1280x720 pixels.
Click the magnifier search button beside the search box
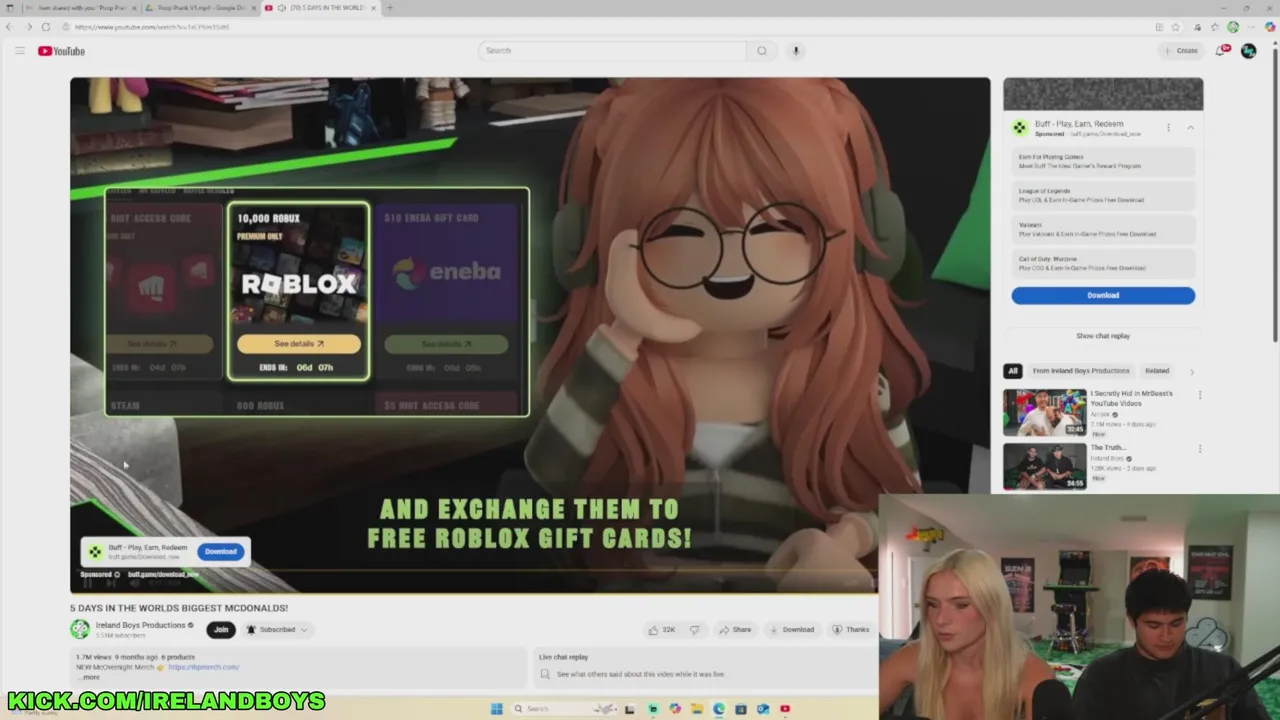coord(762,51)
